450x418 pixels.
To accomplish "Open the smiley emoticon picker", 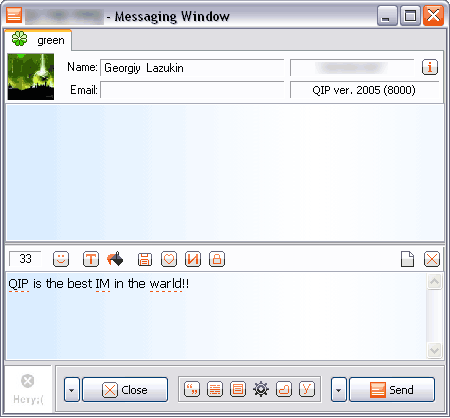I will point(61,259).
